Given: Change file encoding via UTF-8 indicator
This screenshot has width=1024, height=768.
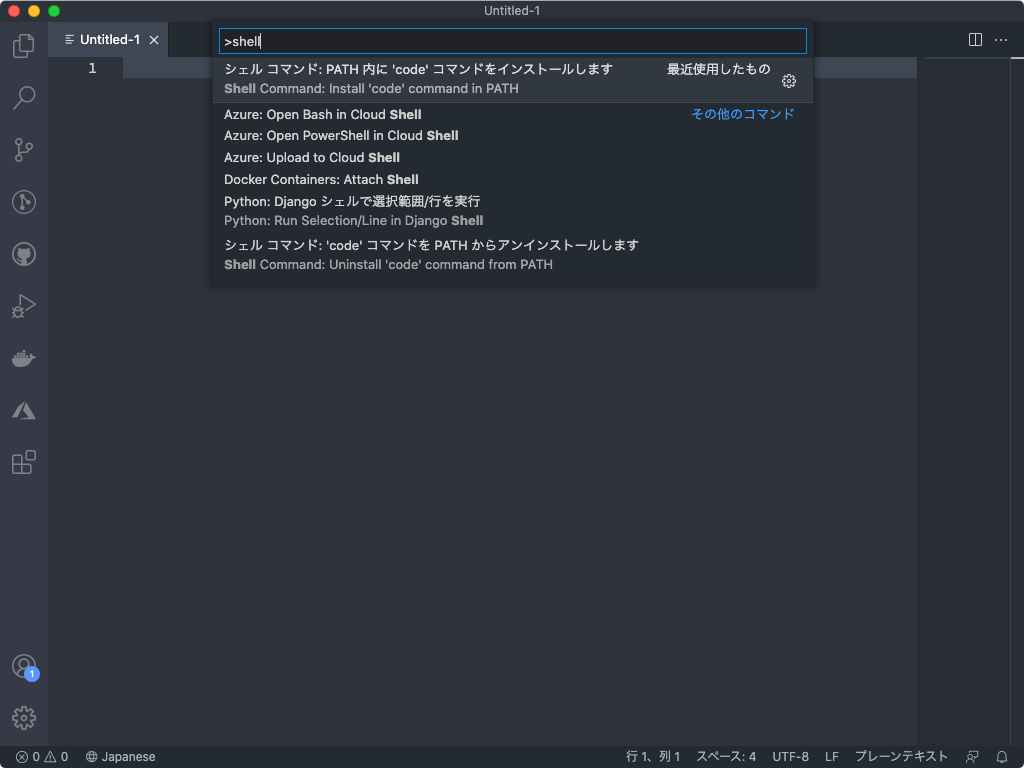Looking at the screenshot, I should tap(791, 757).
